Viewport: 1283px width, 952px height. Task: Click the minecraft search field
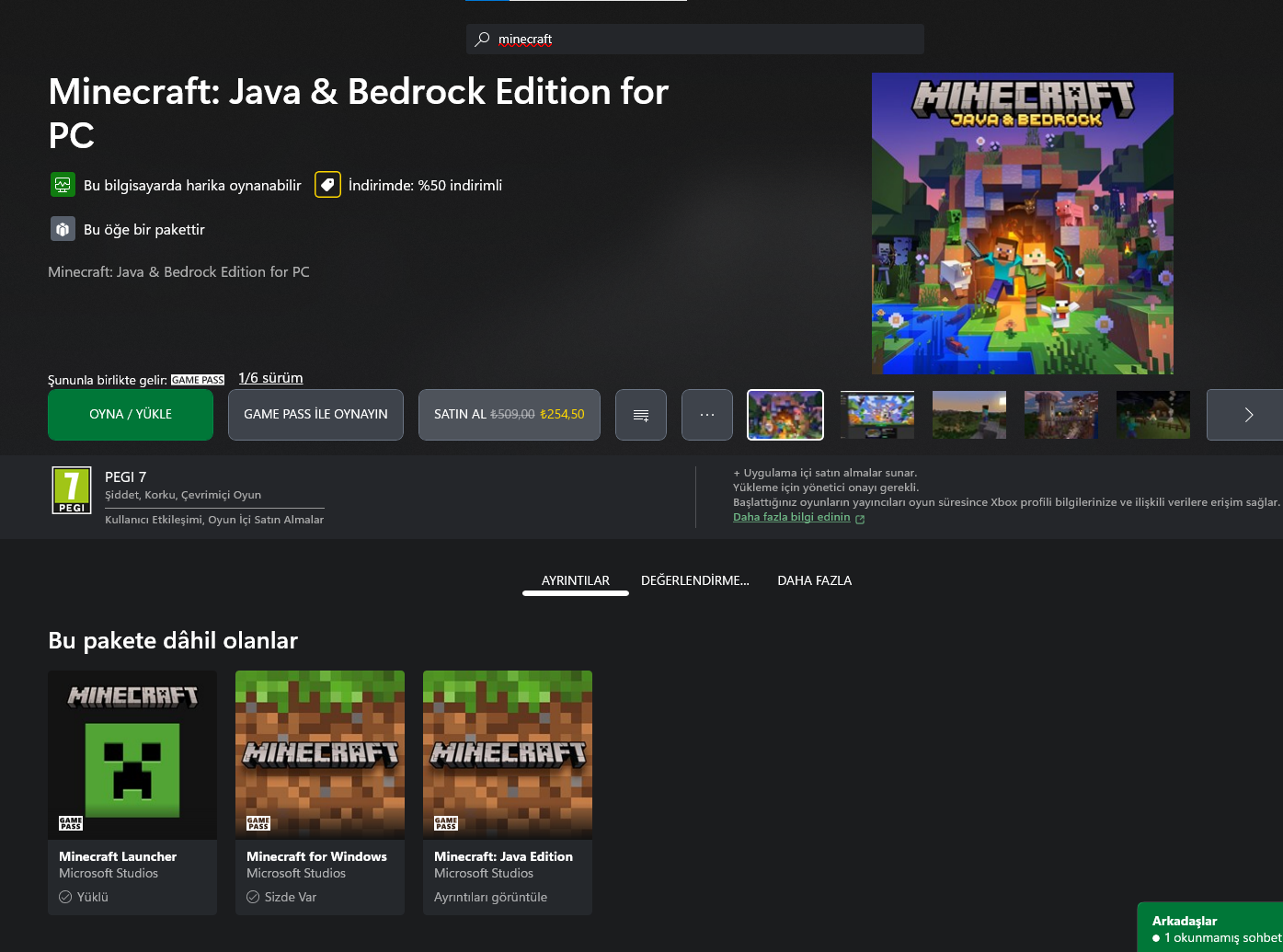(695, 39)
